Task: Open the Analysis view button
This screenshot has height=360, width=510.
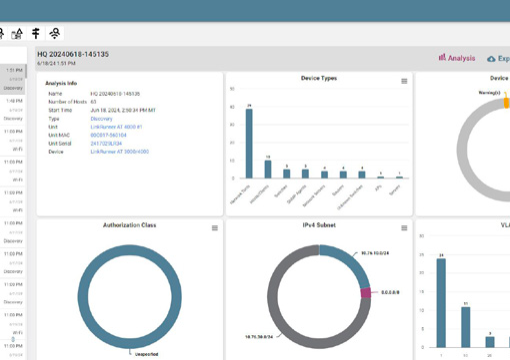Action: tap(457, 58)
